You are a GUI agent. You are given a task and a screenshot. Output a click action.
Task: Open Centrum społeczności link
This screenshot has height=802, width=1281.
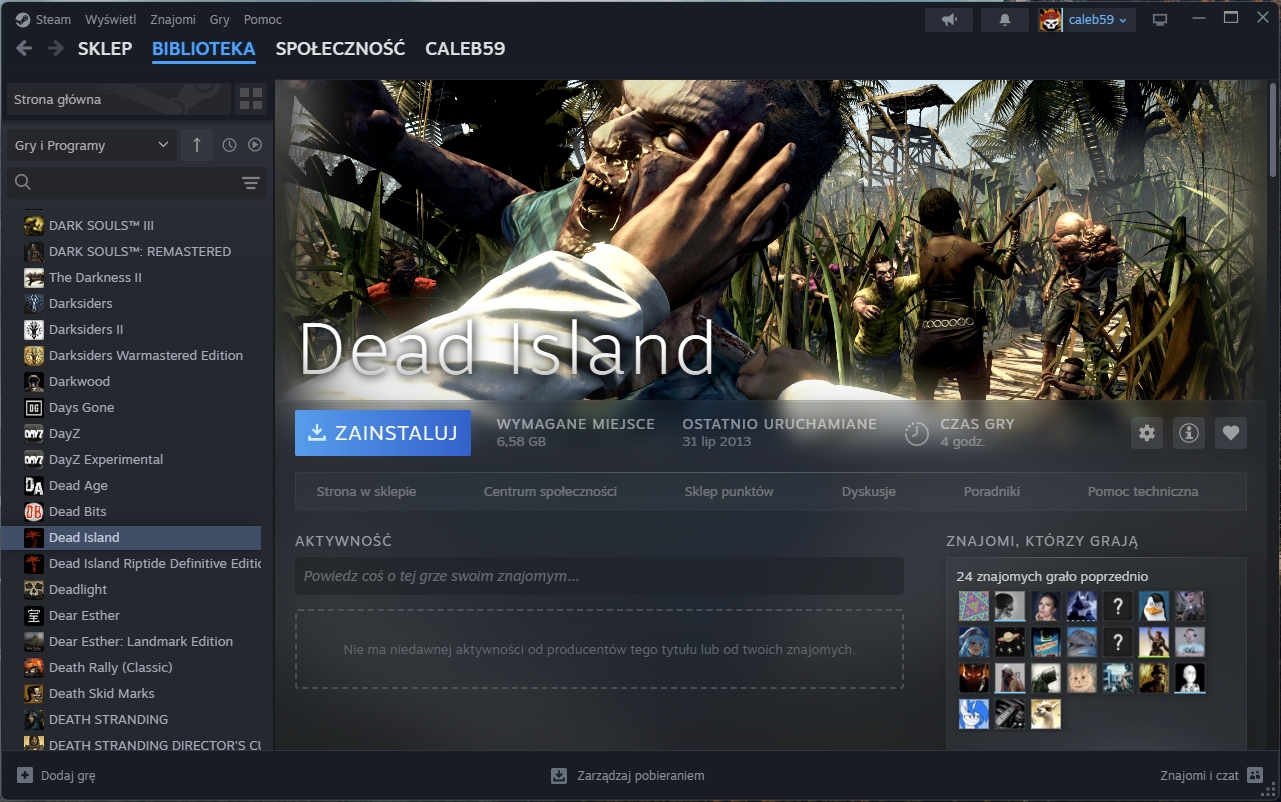[x=550, y=491]
